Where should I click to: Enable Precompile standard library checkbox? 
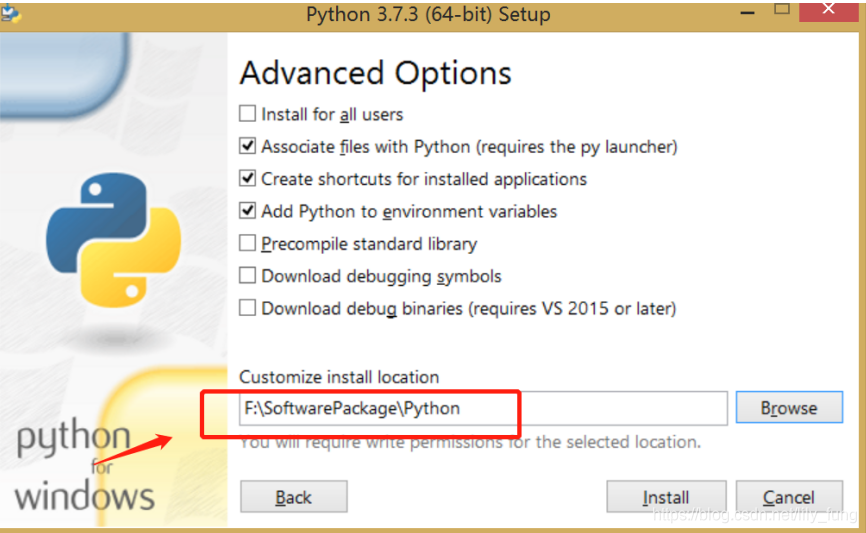point(247,243)
